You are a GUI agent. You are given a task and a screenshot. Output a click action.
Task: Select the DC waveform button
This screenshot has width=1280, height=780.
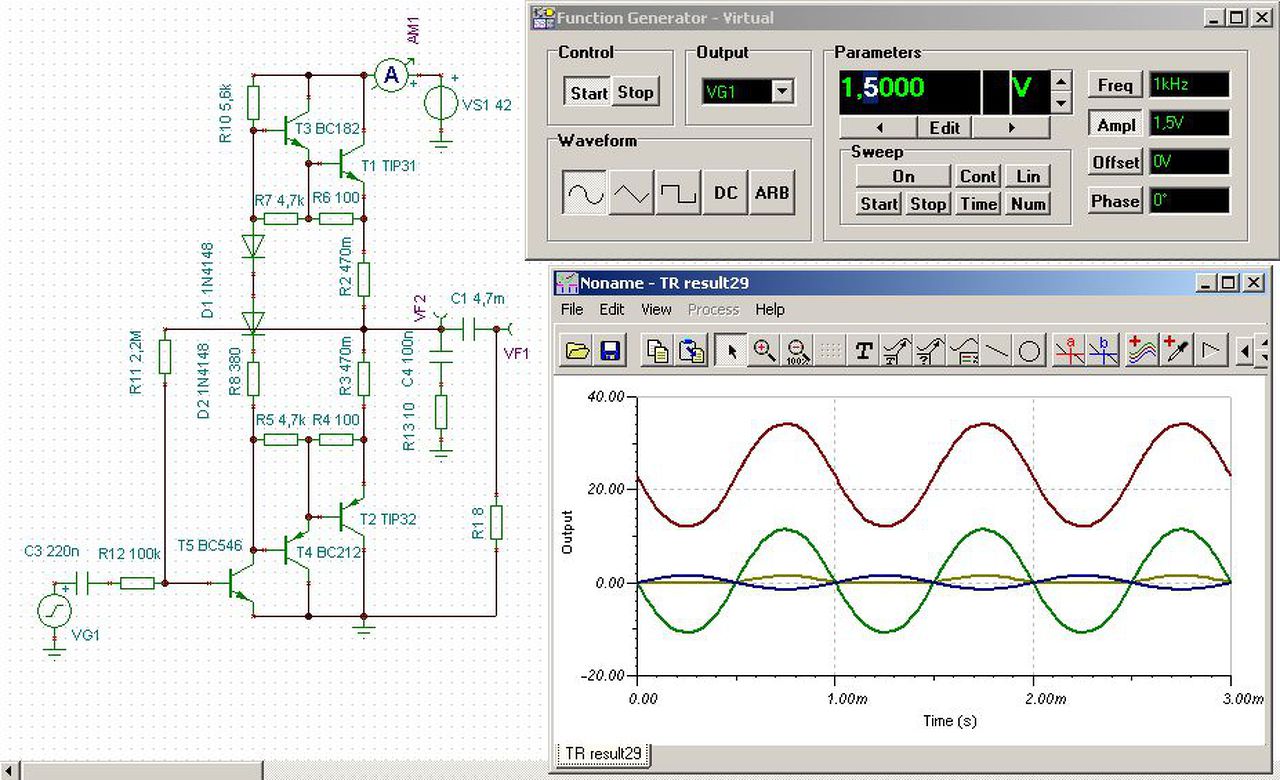tap(726, 193)
